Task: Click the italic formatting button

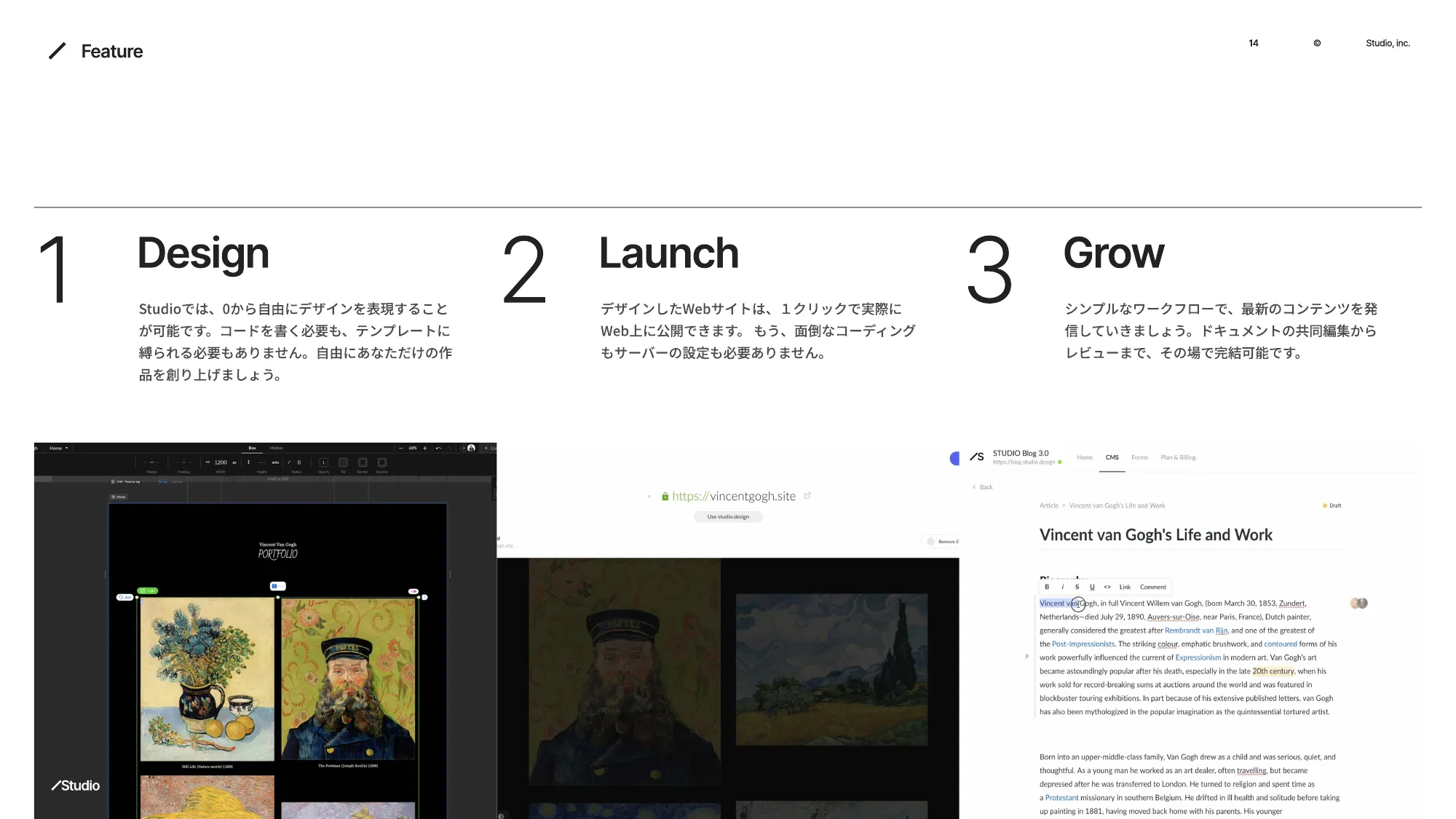Action: point(1062,587)
